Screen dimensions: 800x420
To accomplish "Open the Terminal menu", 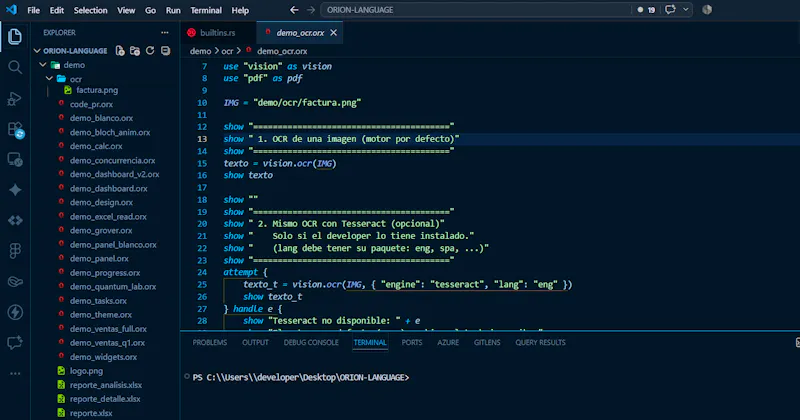I will pos(206,10).
